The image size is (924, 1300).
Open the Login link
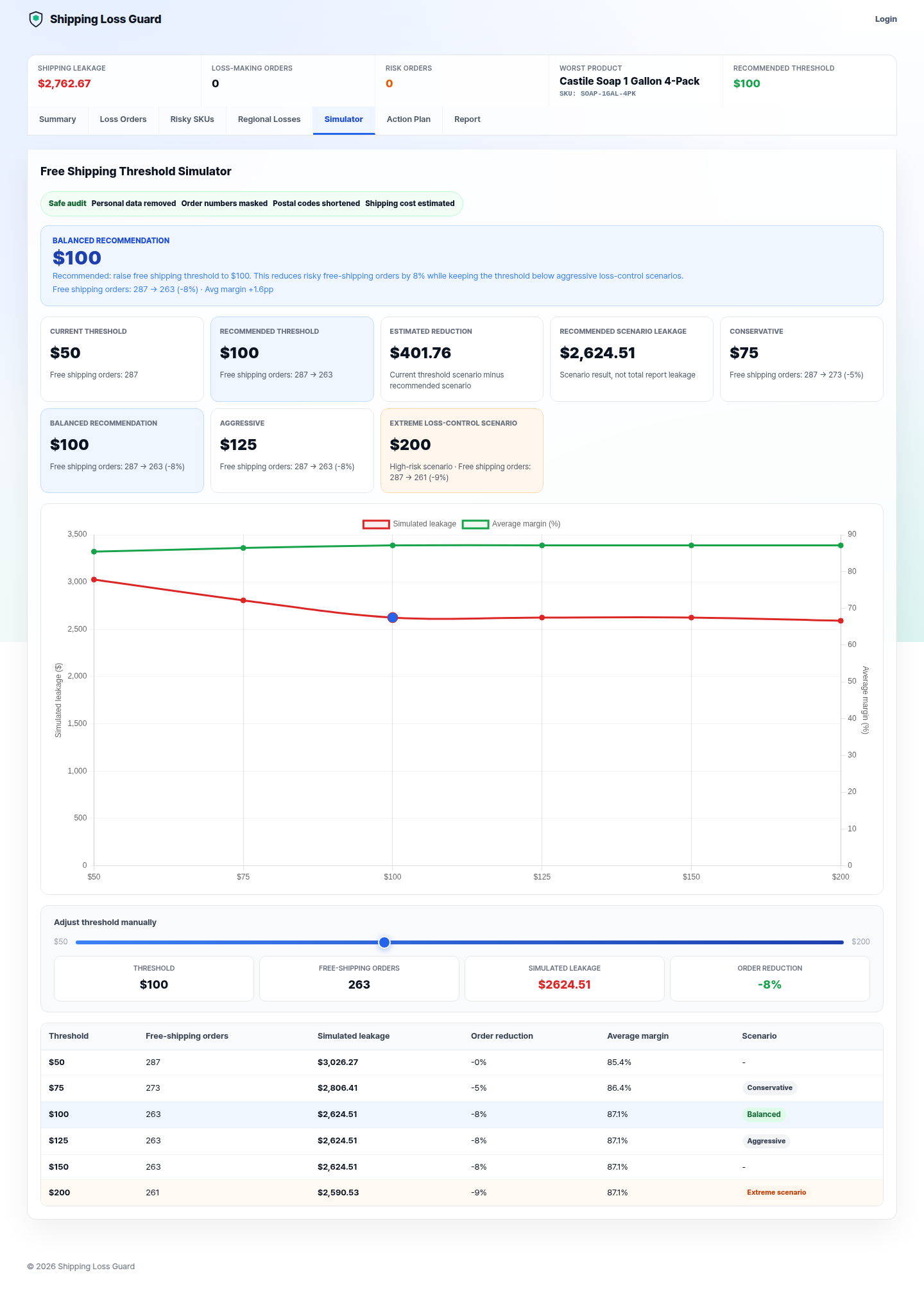coord(886,19)
